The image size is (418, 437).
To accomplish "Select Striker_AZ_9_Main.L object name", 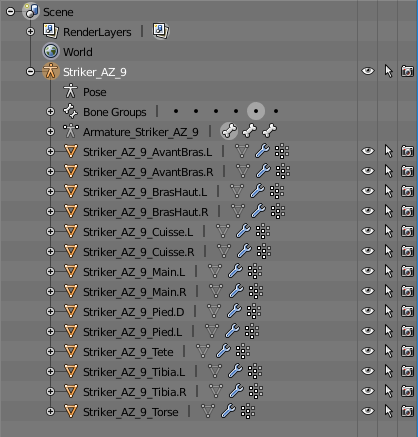I will (x=134, y=272).
